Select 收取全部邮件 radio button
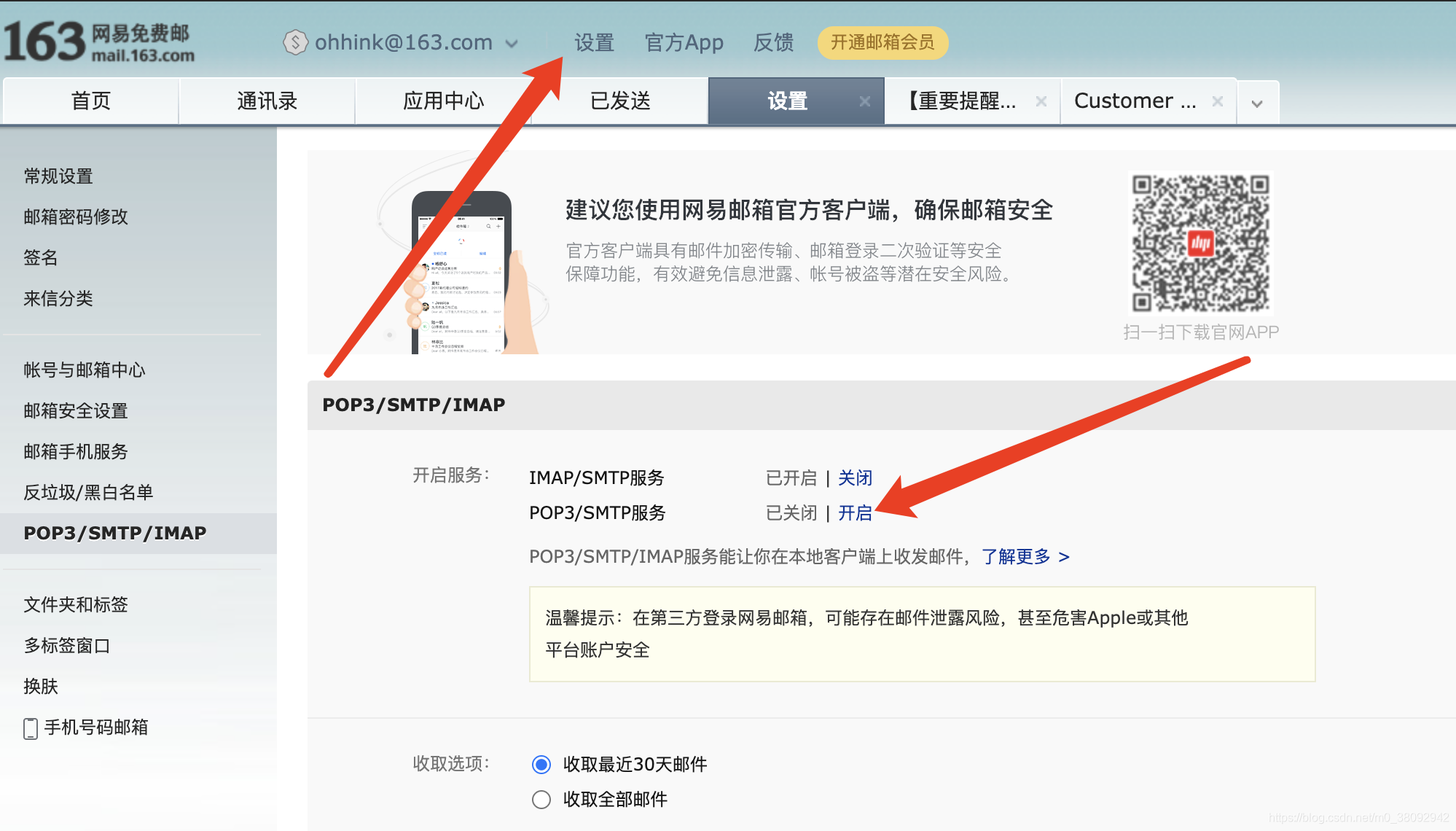1456x831 pixels. tap(541, 800)
